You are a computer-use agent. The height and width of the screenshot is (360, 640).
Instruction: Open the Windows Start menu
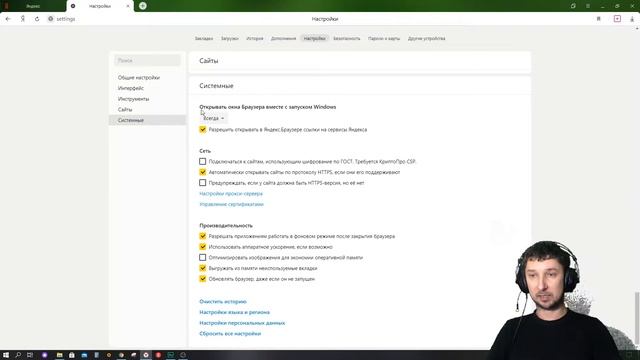6,355
